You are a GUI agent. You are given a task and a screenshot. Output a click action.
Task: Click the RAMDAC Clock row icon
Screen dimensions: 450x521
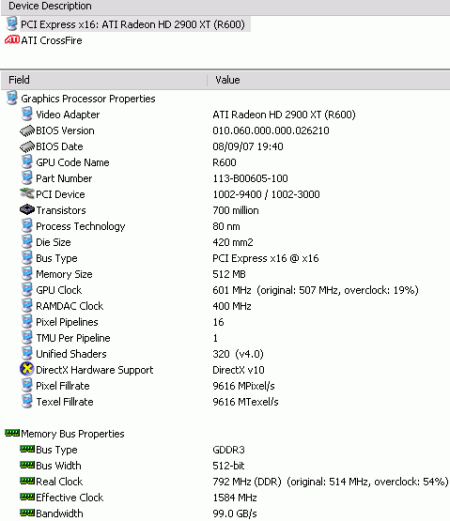point(27,306)
